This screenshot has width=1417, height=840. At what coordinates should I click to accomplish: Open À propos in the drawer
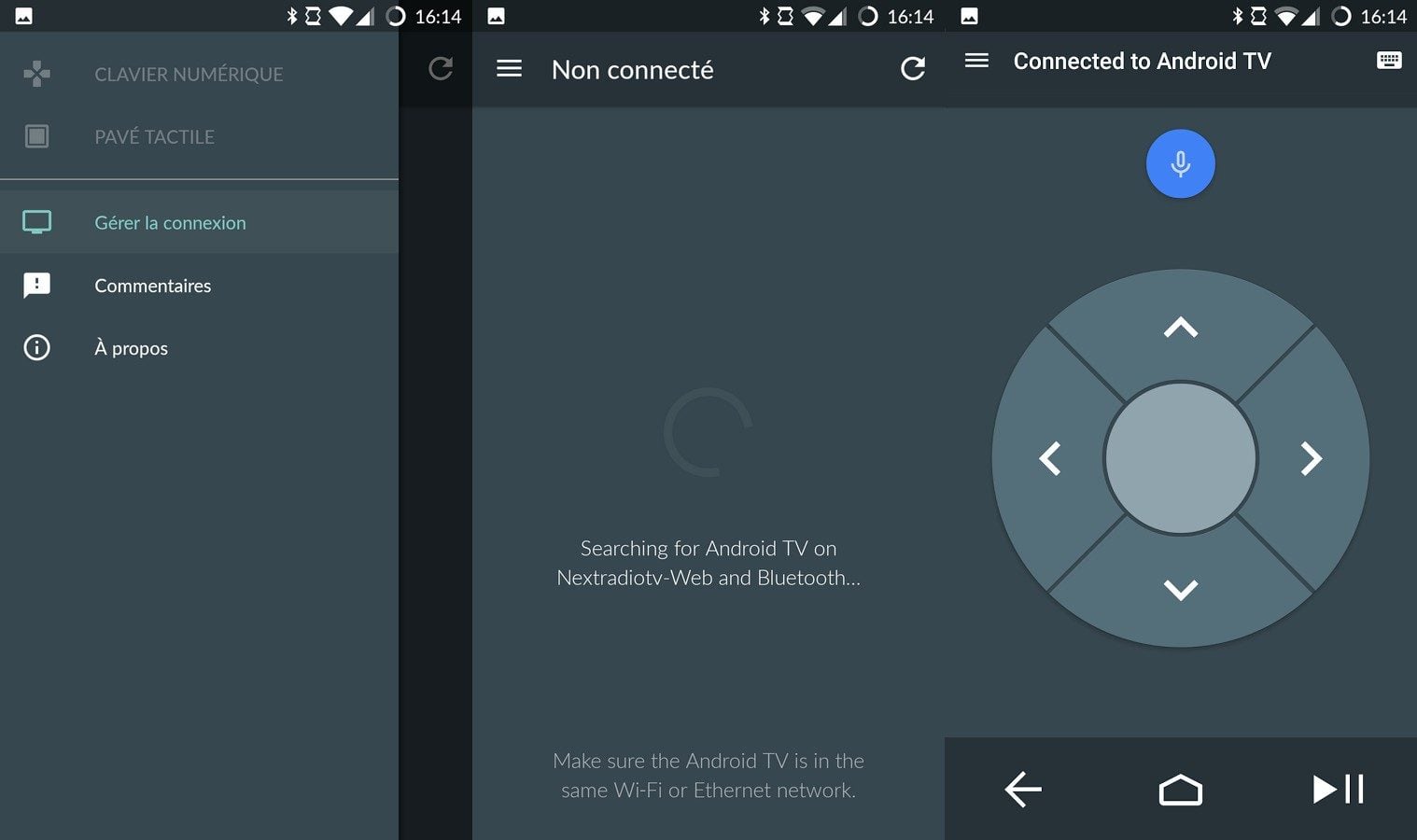pos(131,348)
